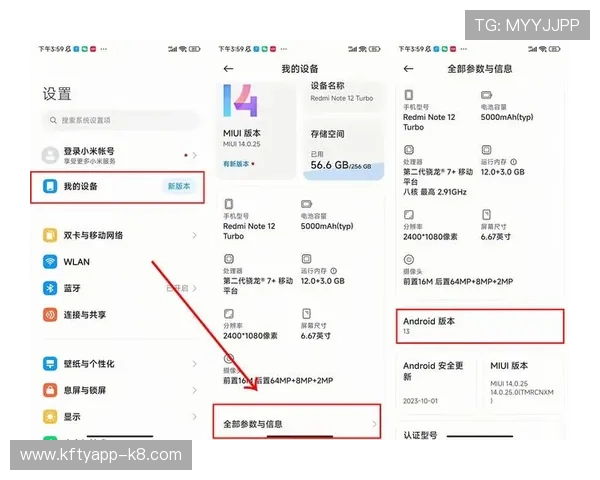
Task: Open the WLAN settings row
Action: tap(120, 262)
